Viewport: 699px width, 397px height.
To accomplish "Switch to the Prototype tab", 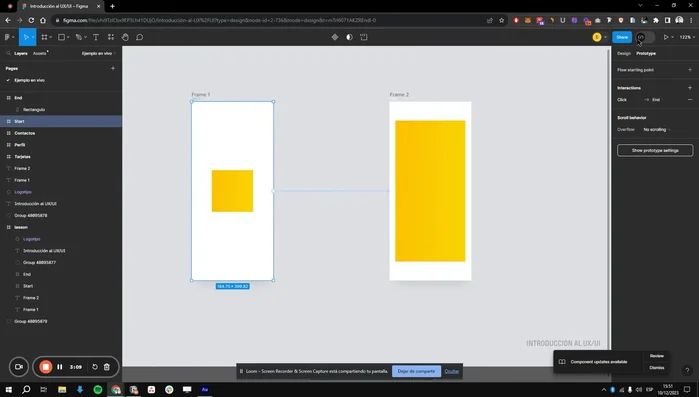I will 646,53.
